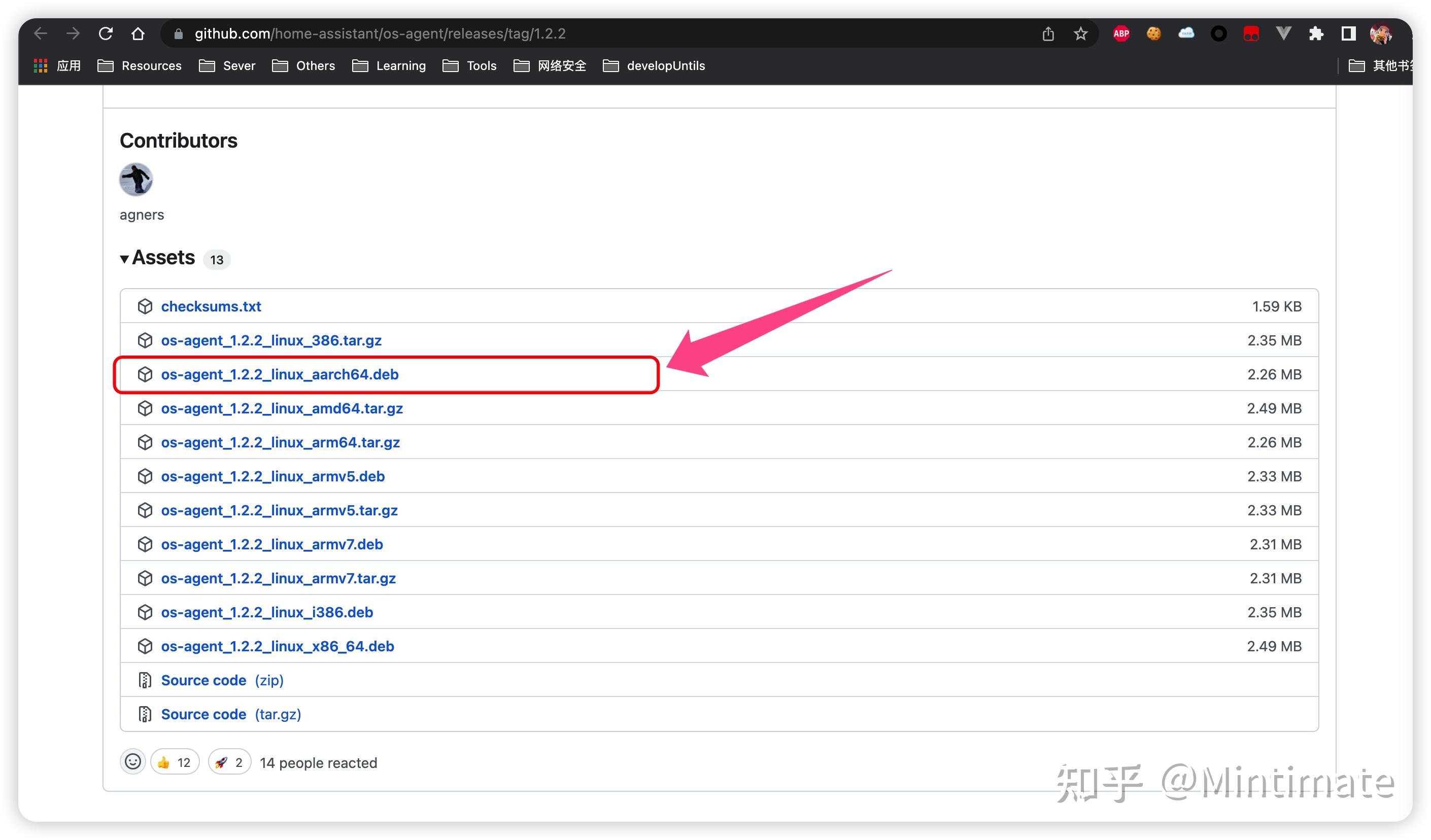Download os-agent_1.2.2_linux_i386.deb
The image size is (1431, 840).
[267, 612]
